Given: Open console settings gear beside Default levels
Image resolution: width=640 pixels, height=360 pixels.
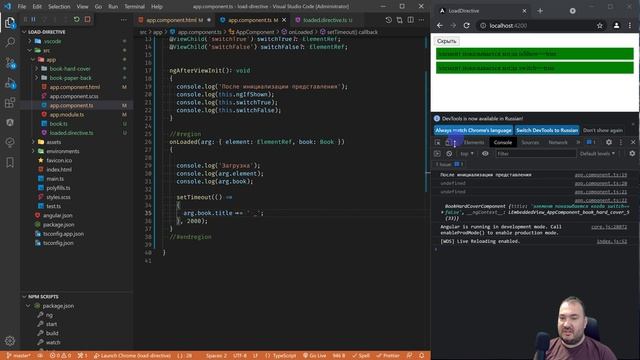Looking at the screenshot, I should pos(632,153).
